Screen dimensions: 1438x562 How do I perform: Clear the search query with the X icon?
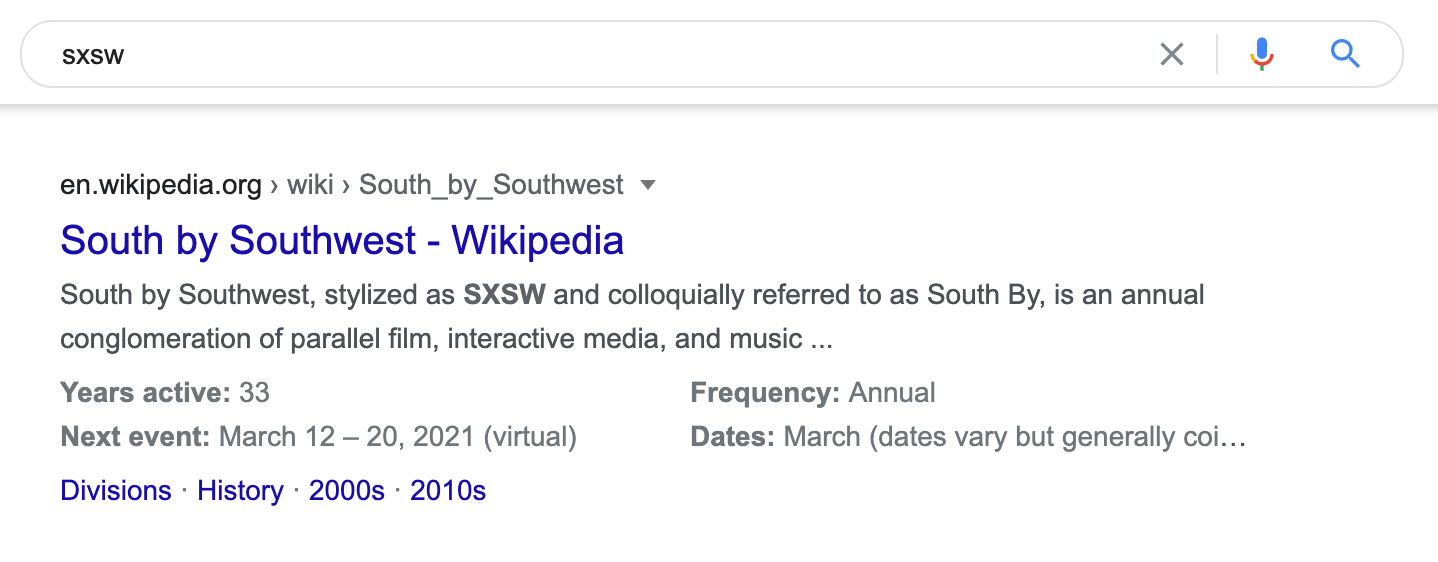(x=1171, y=54)
